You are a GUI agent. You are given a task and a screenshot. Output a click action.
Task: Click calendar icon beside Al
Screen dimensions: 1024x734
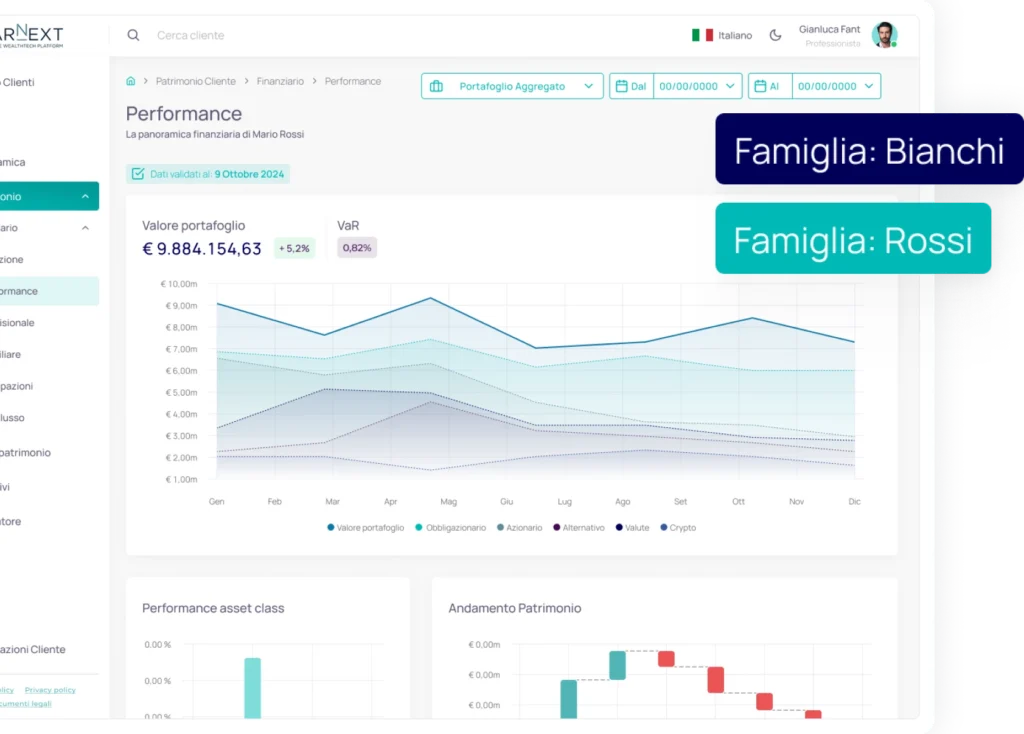(x=759, y=87)
